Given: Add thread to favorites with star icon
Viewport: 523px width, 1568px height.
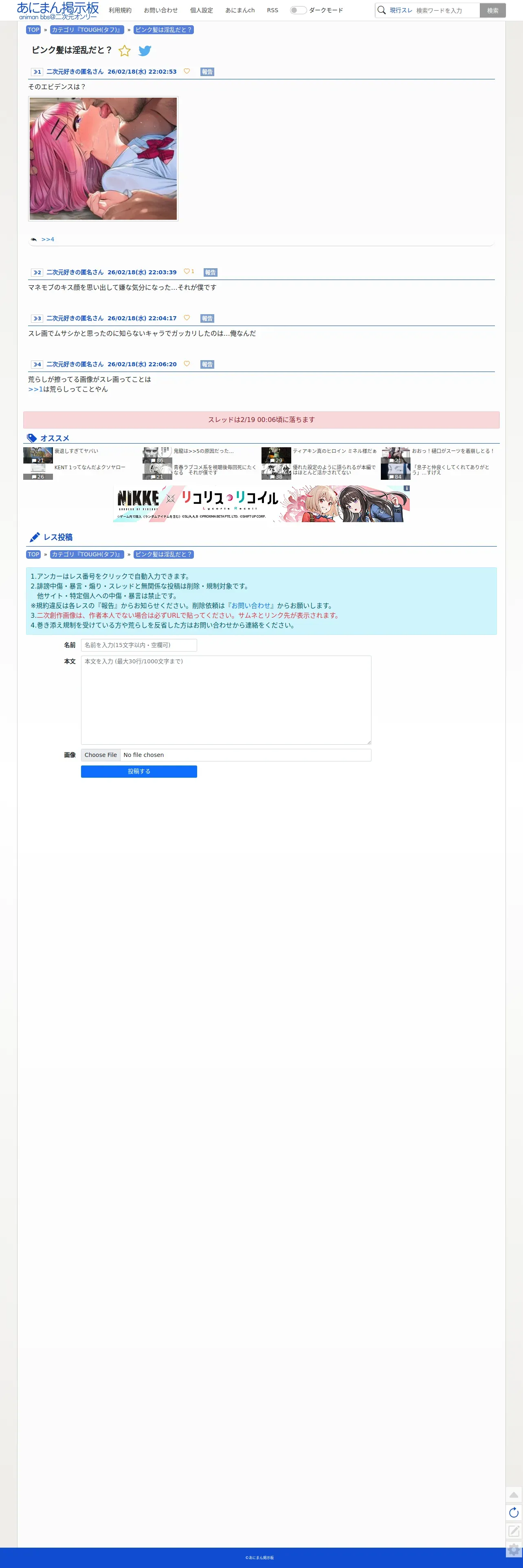Looking at the screenshot, I should [x=124, y=50].
